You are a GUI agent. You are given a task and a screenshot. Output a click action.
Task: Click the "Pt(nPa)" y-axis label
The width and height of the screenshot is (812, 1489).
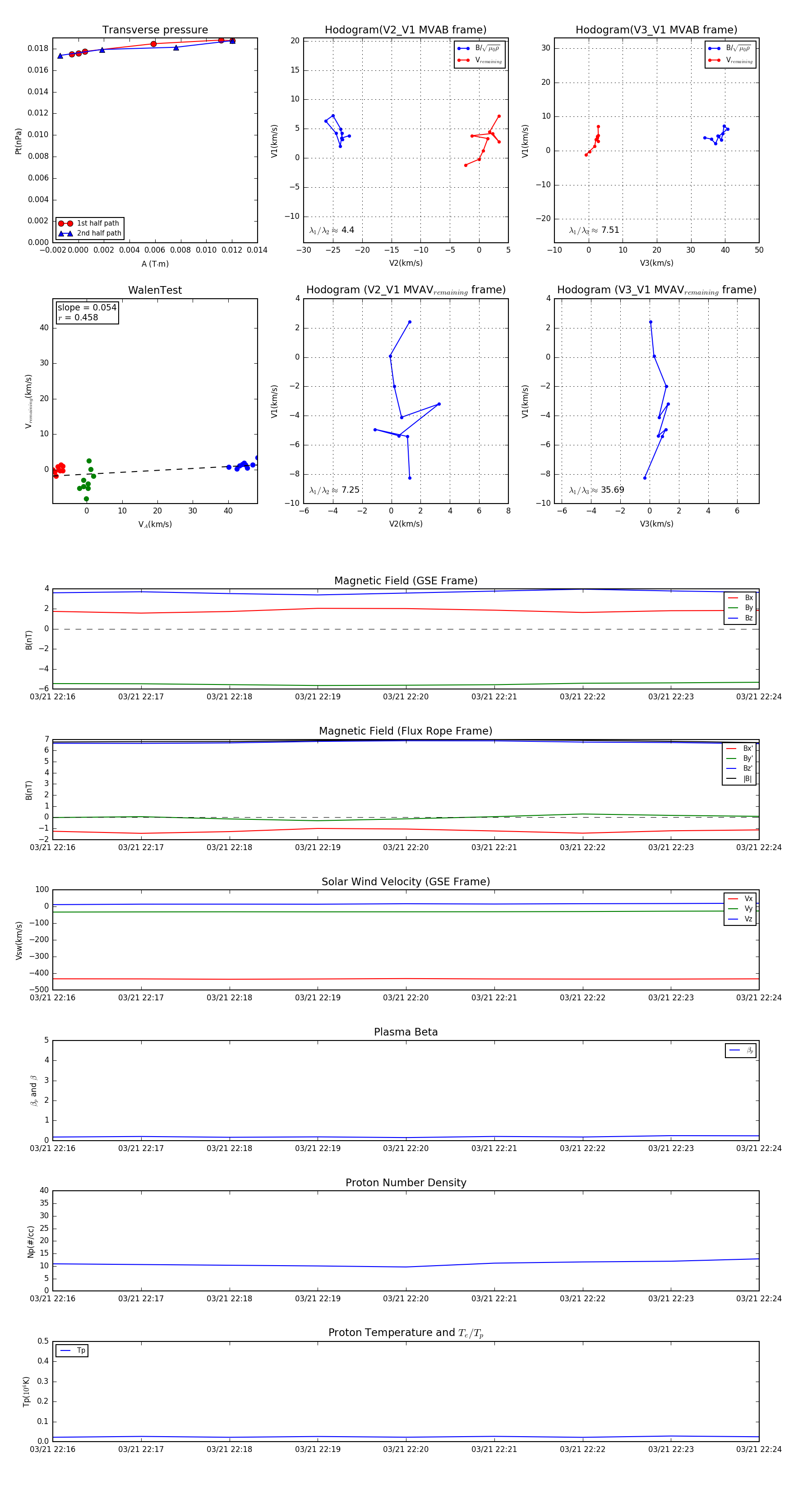pos(18,141)
